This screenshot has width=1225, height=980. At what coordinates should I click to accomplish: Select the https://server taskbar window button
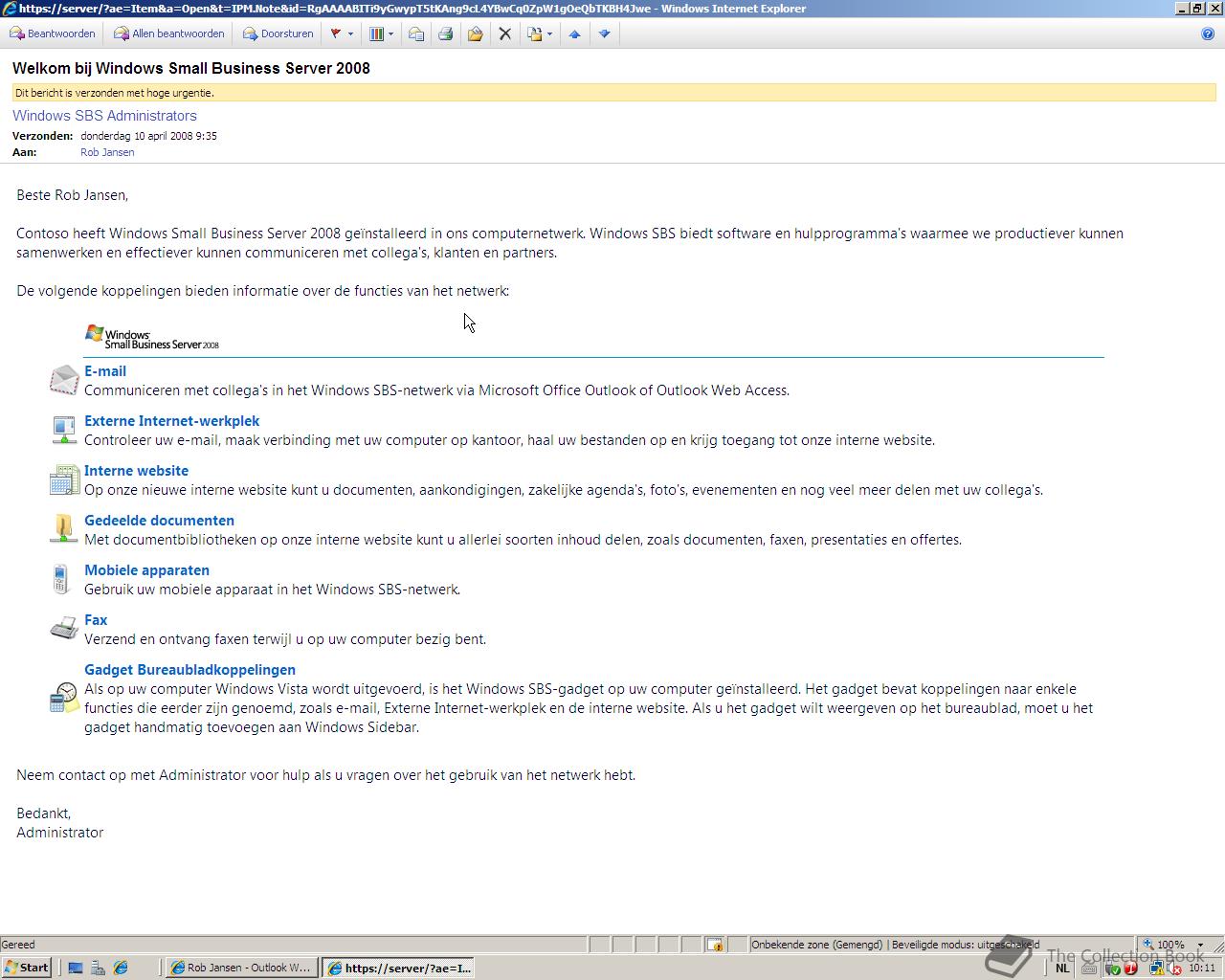click(x=398, y=968)
